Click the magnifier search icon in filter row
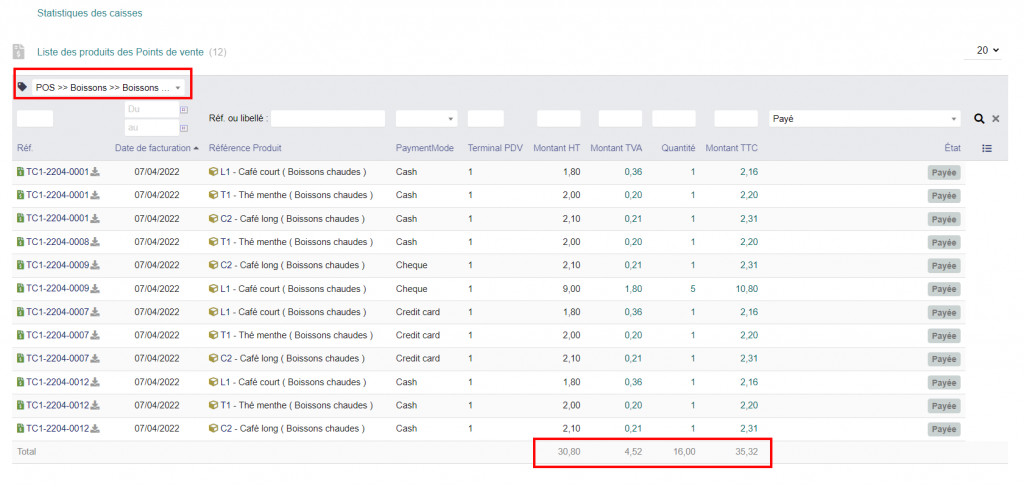 980,119
